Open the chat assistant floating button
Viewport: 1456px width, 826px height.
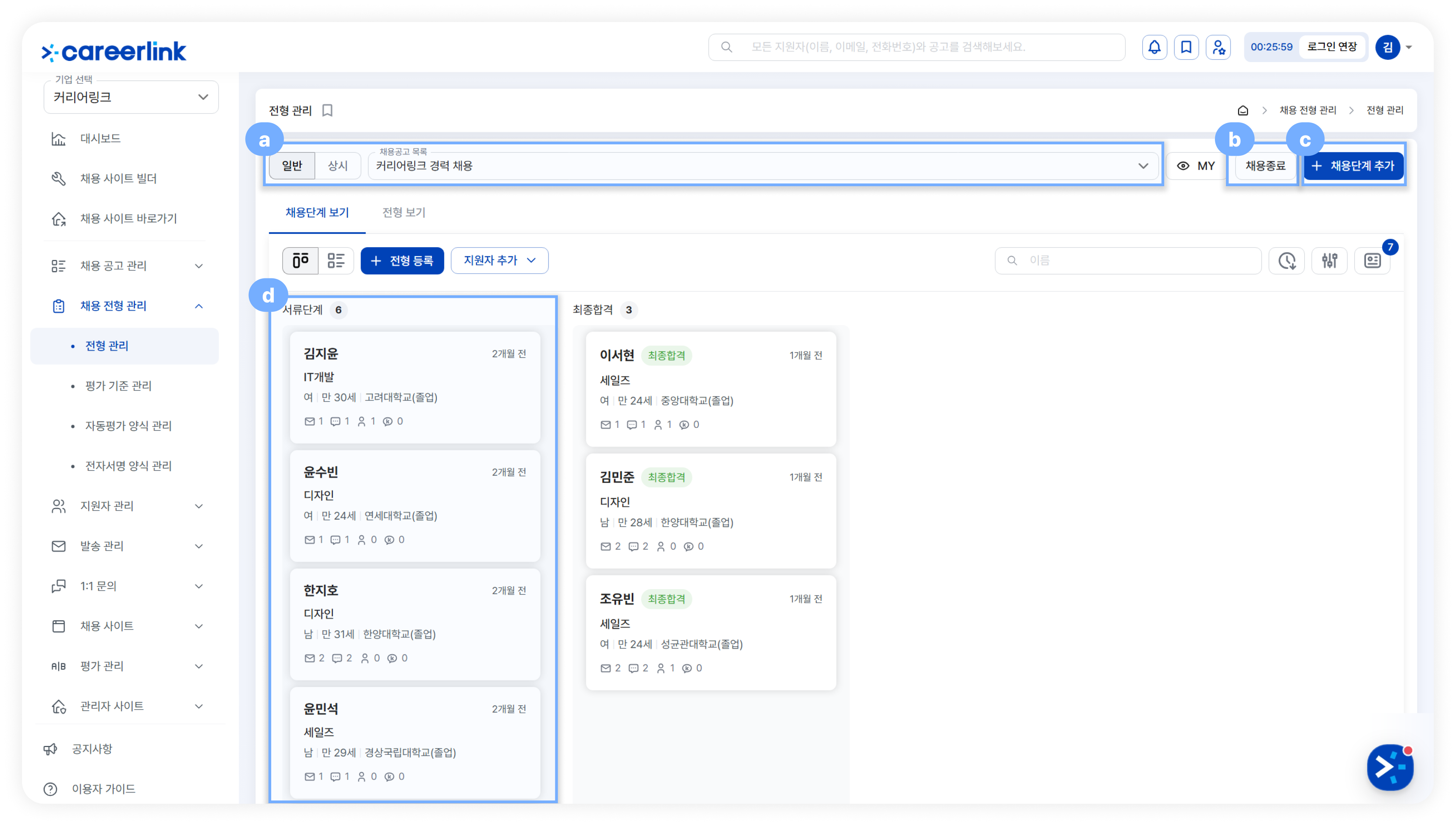[1389, 767]
